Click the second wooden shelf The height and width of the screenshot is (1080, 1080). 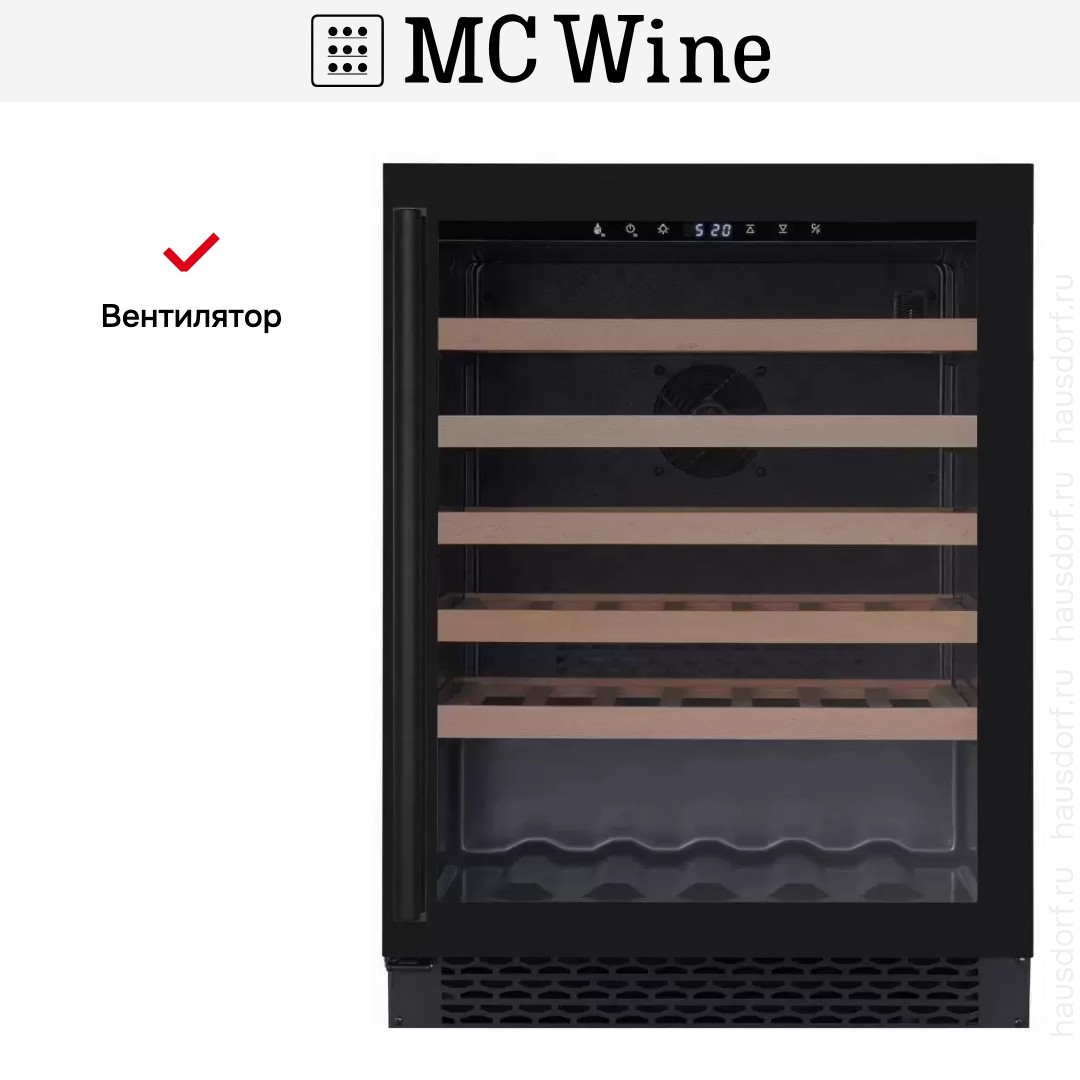tap(707, 431)
